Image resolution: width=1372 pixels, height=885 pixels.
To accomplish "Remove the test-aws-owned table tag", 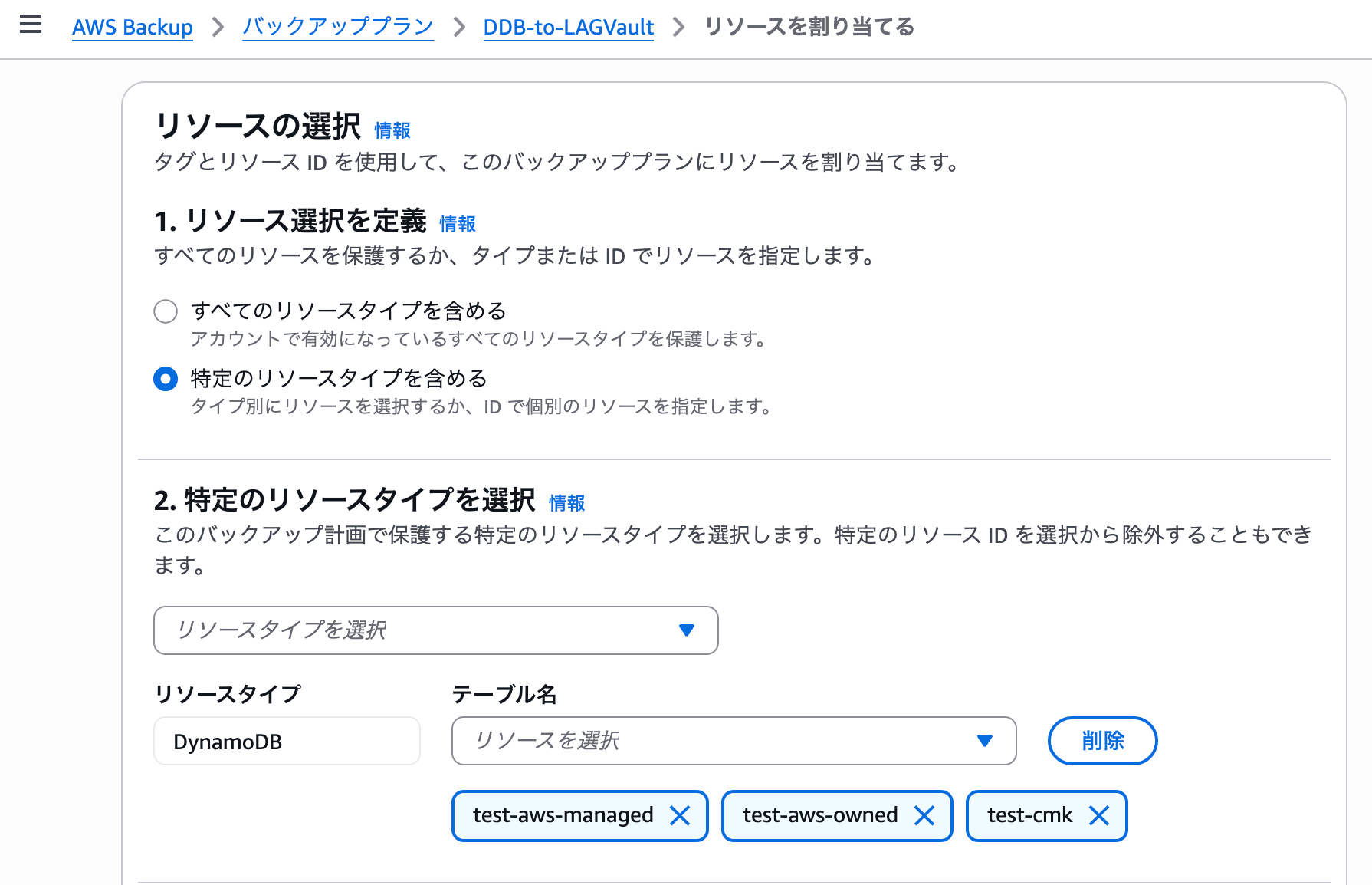I will coord(924,816).
